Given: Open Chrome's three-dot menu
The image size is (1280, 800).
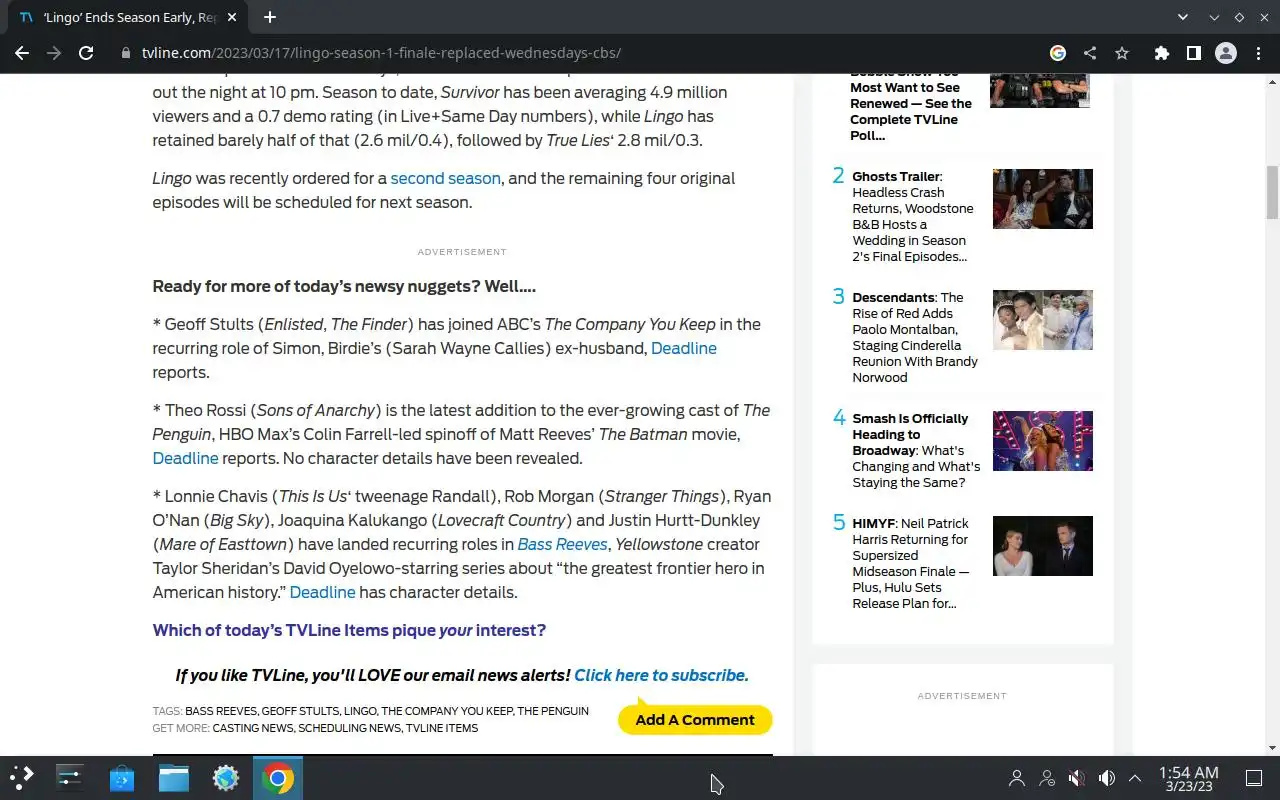Looking at the screenshot, I should (x=1257, y=53).
